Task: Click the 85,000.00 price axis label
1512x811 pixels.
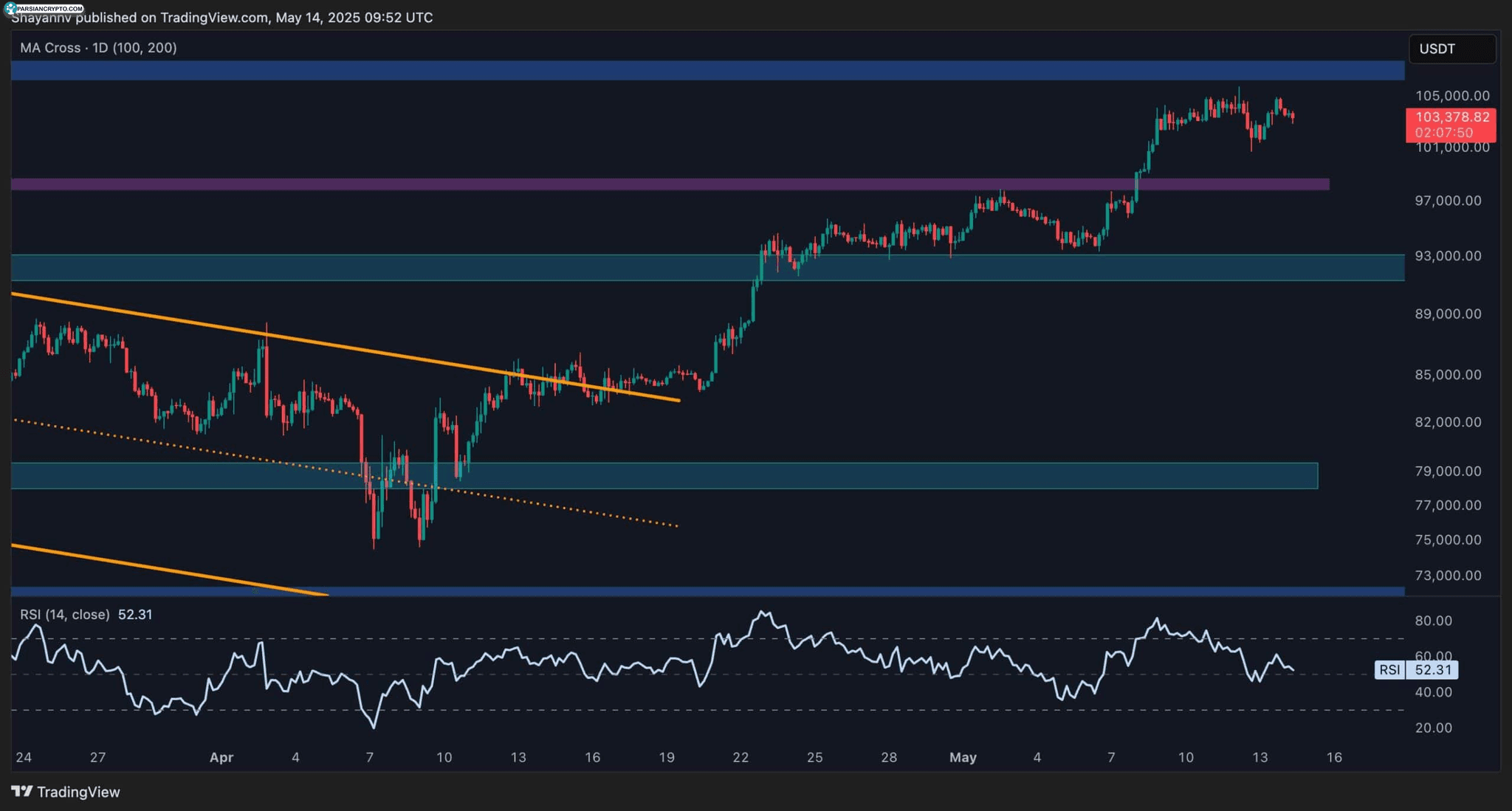Action: point(1448,375)
